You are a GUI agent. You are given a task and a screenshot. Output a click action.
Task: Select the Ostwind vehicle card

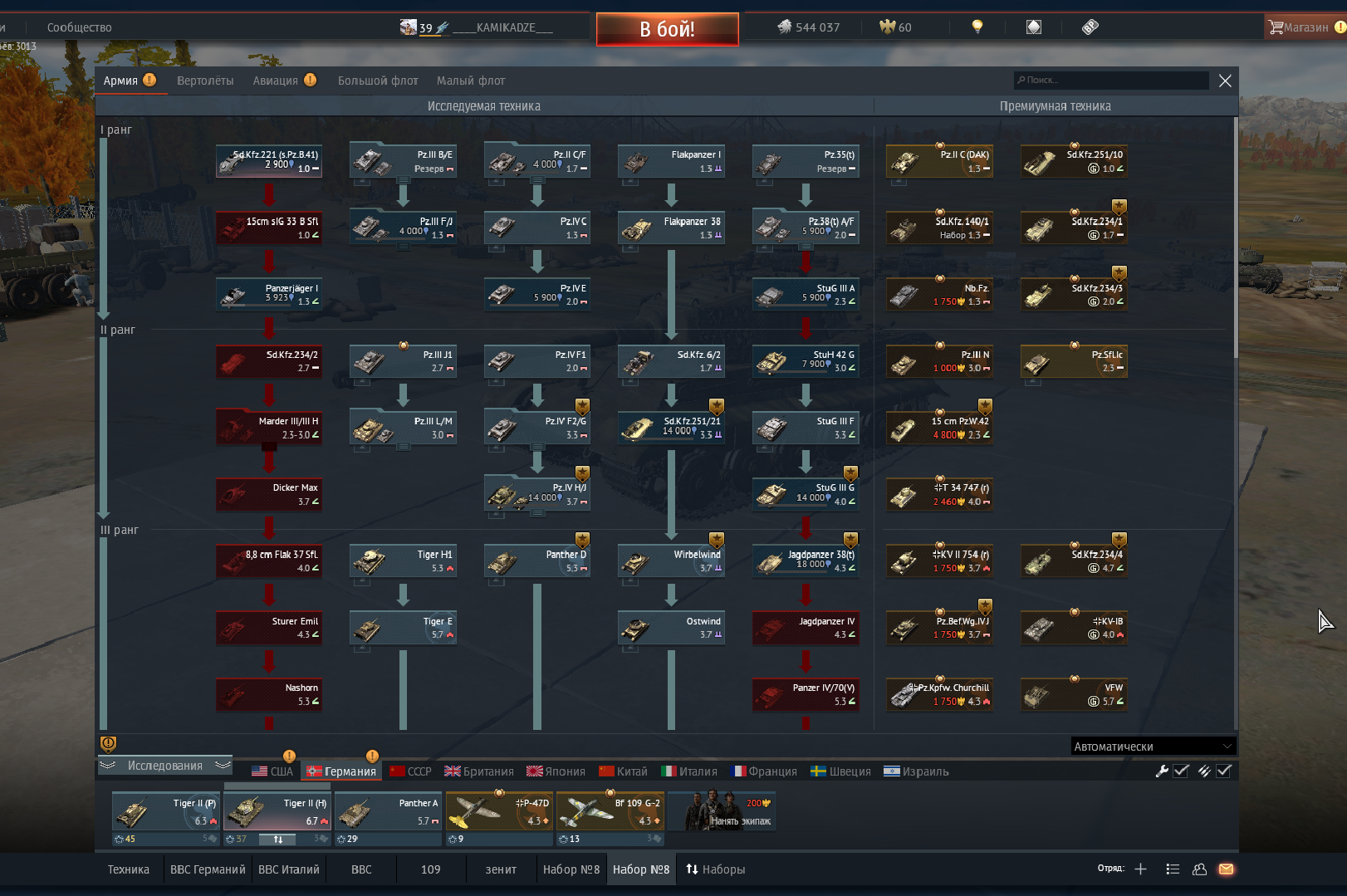(671, 628)
